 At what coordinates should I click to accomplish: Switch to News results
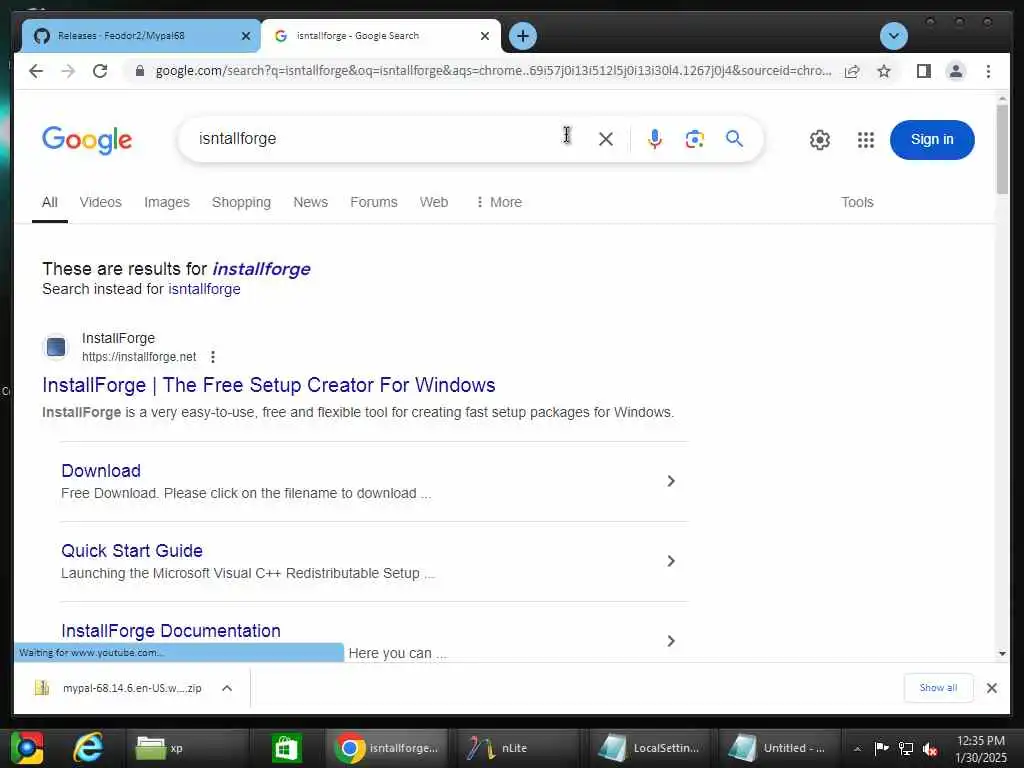click(x=310, y=202)
